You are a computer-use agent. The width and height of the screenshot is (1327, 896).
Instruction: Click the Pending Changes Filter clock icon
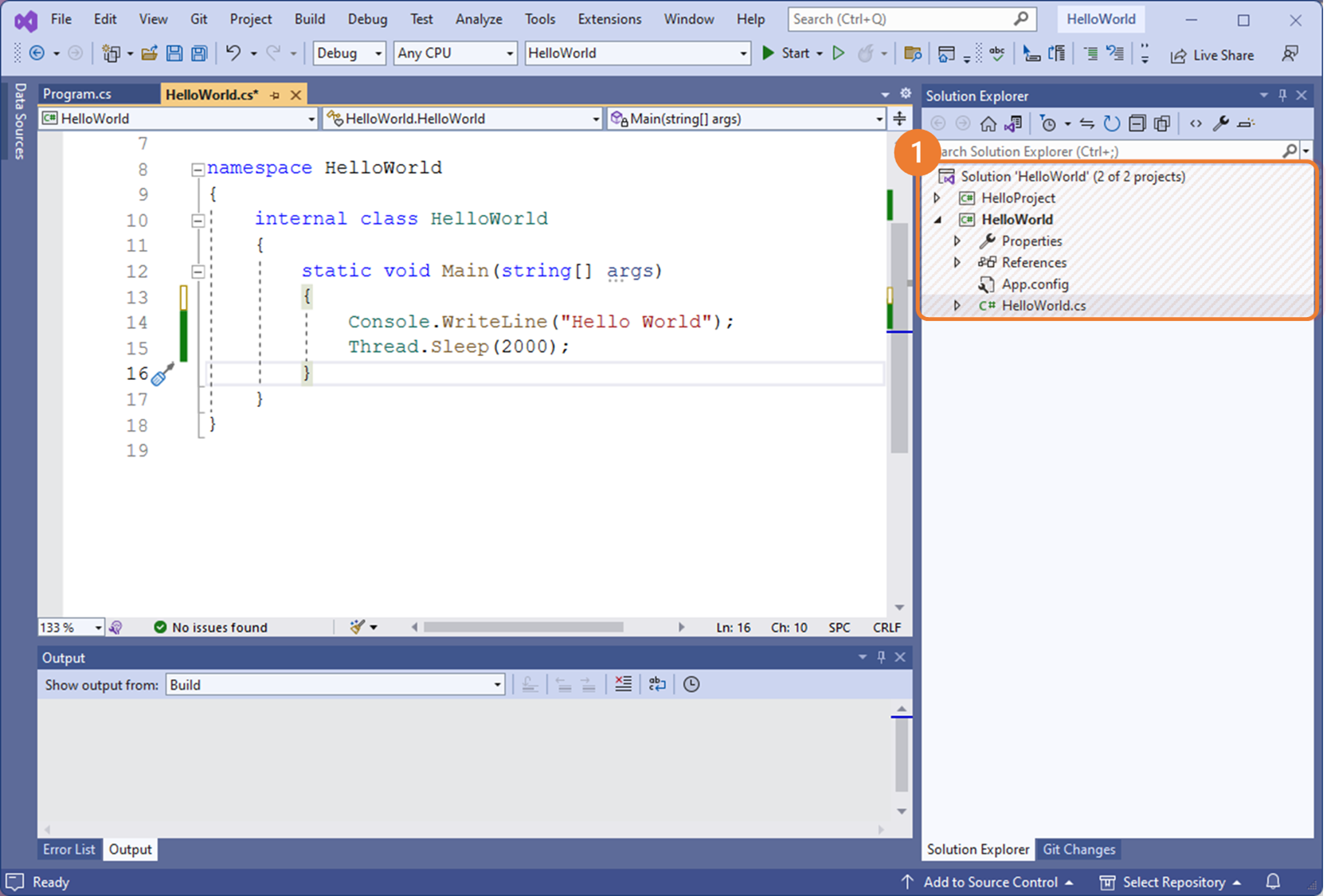[1048, 123]
